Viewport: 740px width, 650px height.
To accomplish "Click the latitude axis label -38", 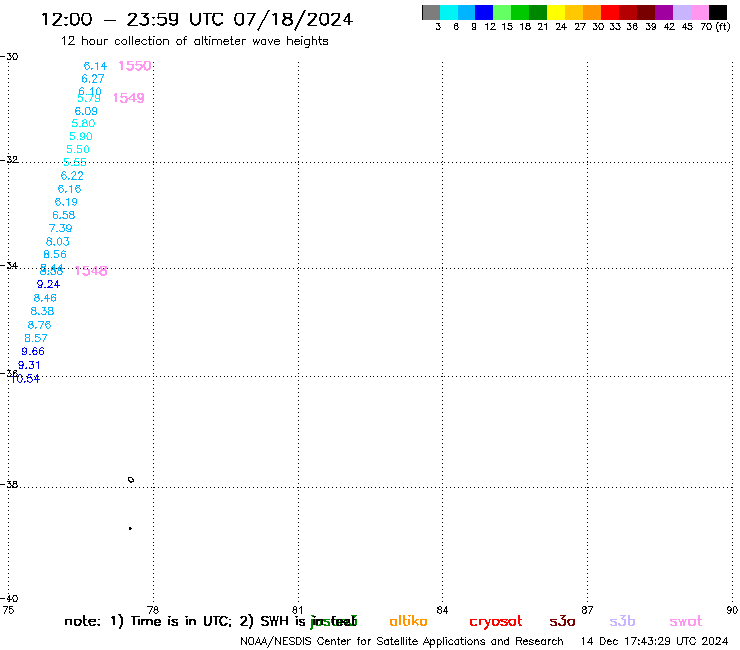I will click(x=9, y=484).
